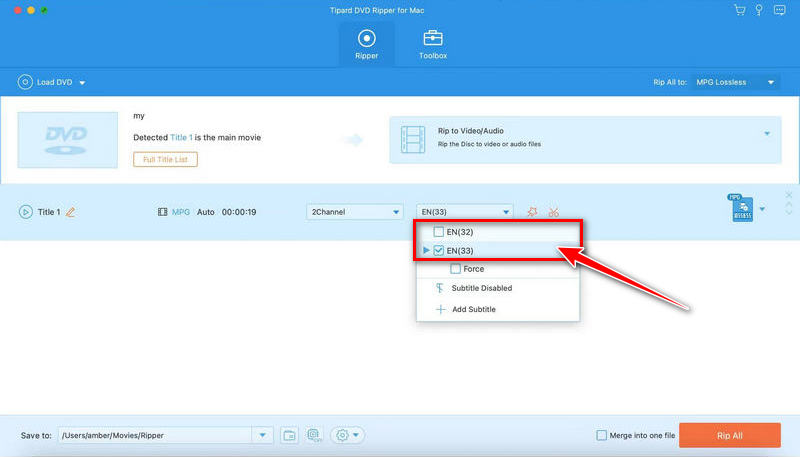Open the 2Channel audio track dropdown
The width and height of the screenshot is (800, 457).
[x=355, y=212]
